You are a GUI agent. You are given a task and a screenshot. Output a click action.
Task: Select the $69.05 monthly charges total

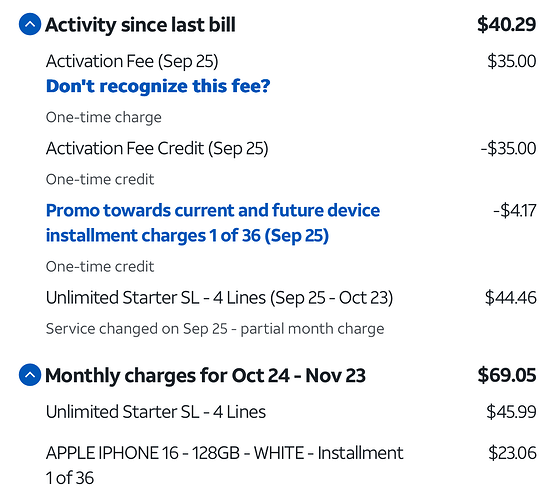507,375
